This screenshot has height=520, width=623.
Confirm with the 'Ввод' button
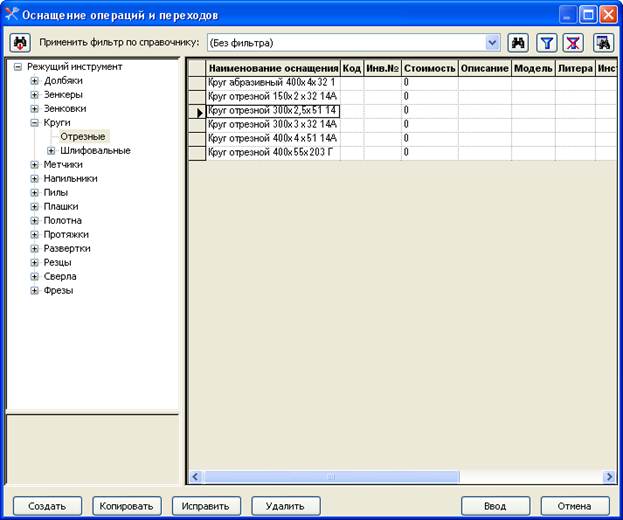(x=495, y=506)
